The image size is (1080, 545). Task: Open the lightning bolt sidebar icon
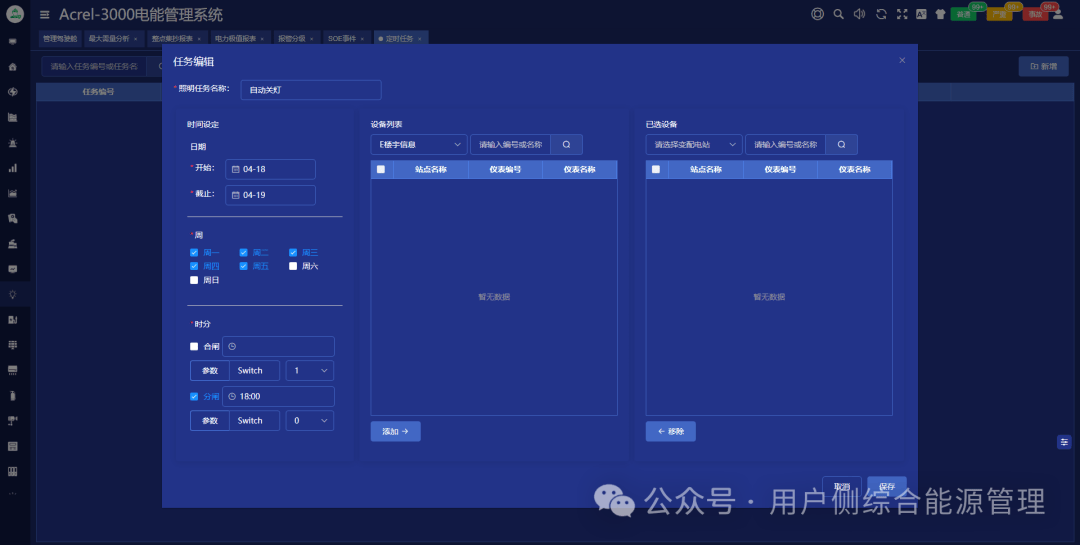click(12, 92)
